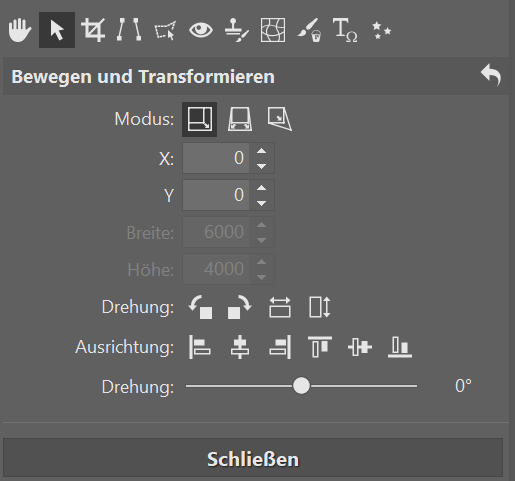Rotate left 90 degrees
The height and width of the screenshot is (481, 515).
point(200,307)
